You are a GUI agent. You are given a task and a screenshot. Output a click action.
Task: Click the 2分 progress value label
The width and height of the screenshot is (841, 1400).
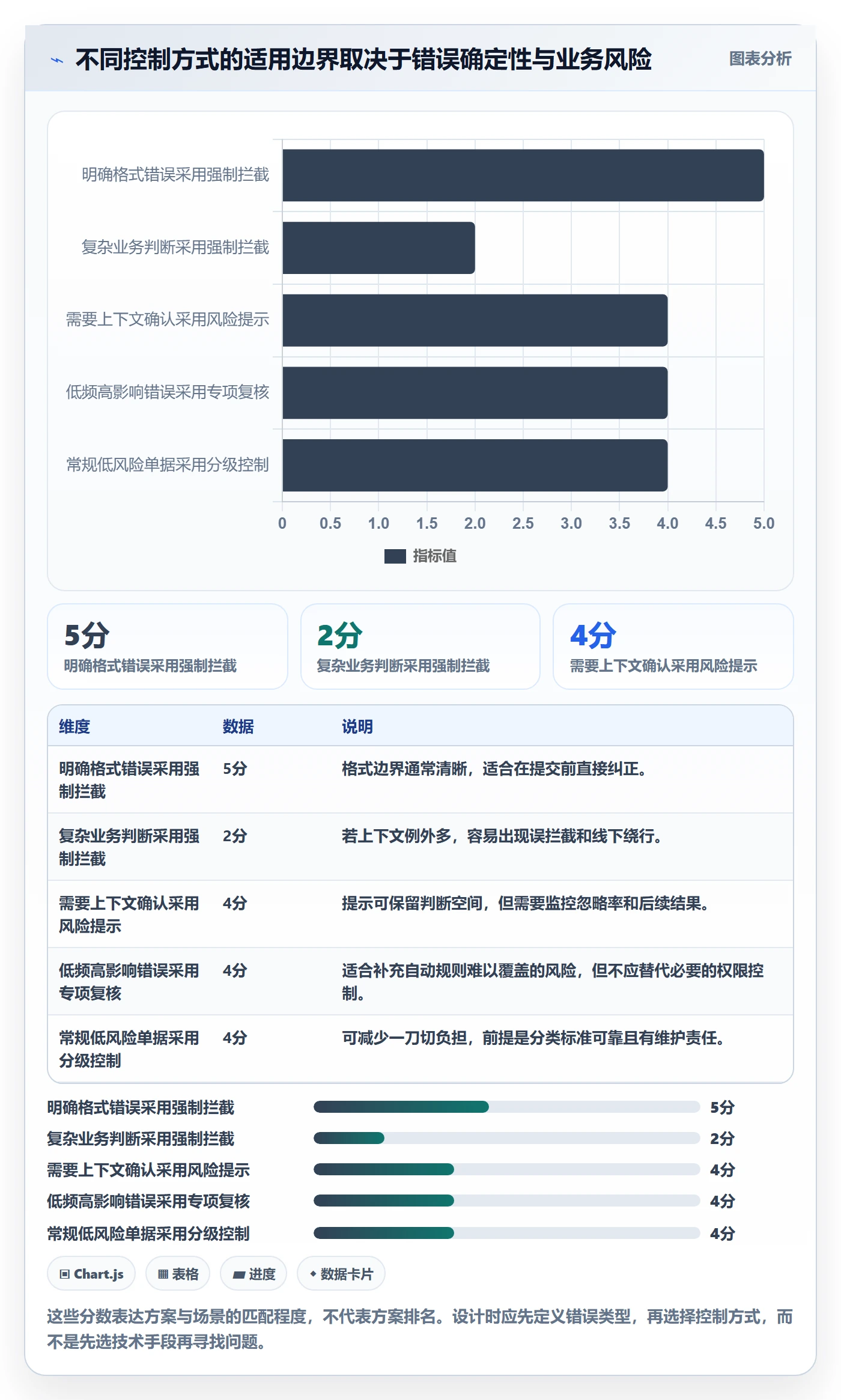[x=722, y=1139]
